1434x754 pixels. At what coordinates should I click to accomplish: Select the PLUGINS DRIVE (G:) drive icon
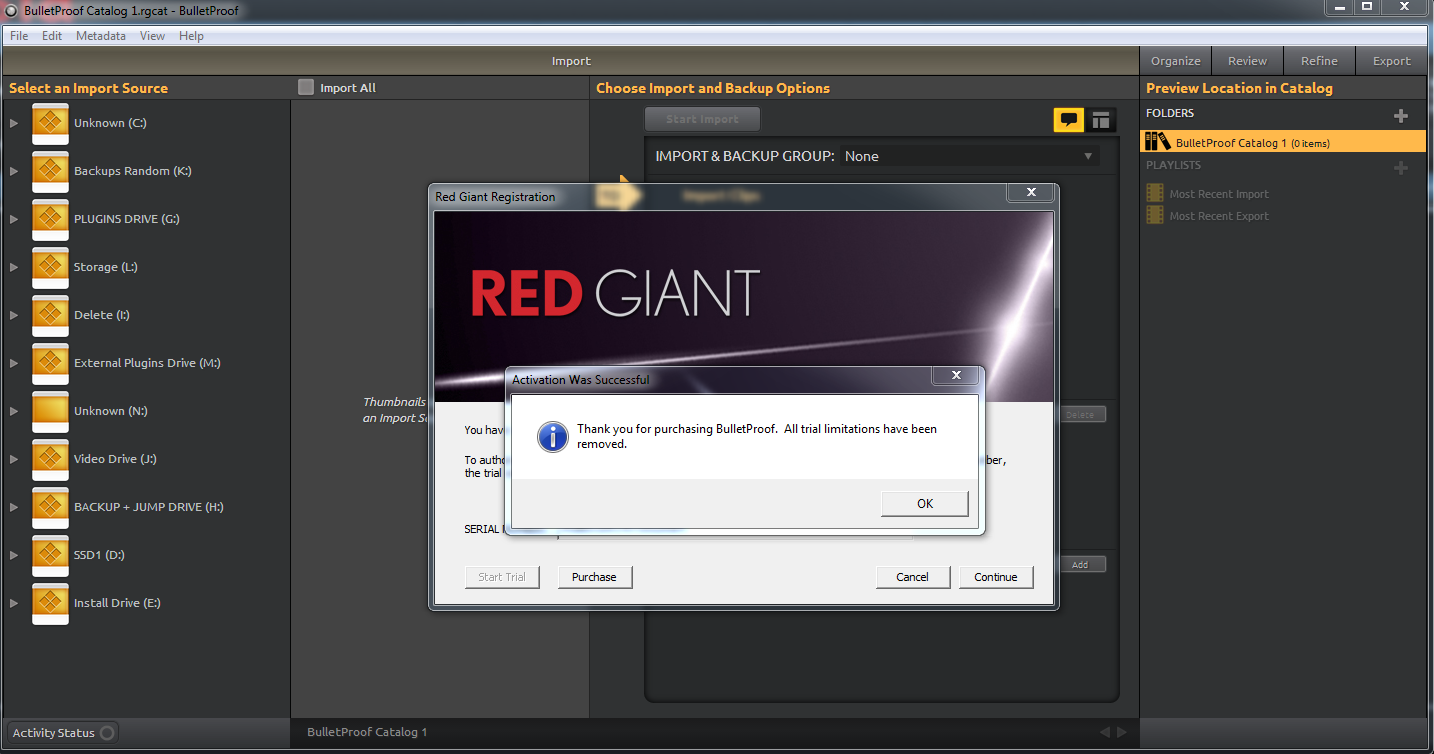(50, 219)
